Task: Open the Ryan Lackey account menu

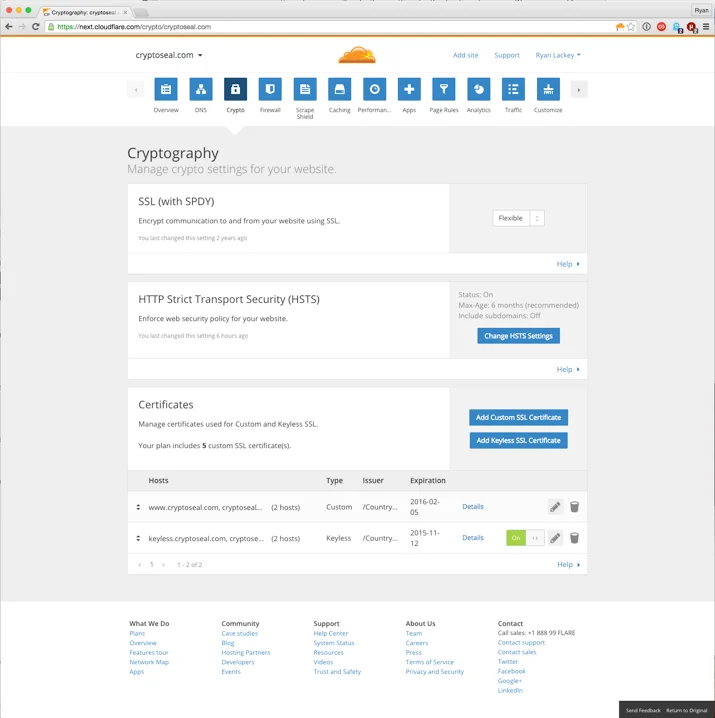Action: click(558, 55)
